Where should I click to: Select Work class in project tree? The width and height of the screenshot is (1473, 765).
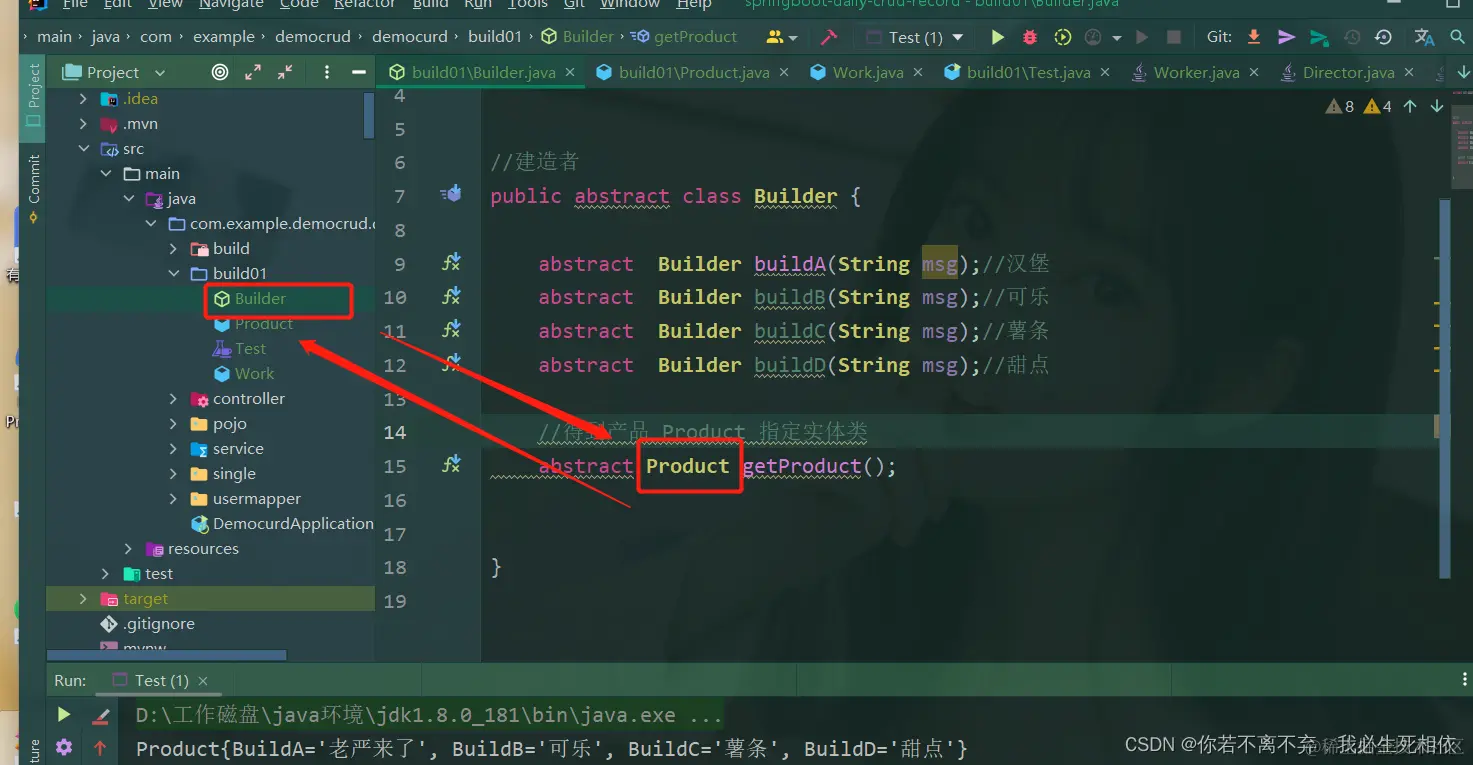[254, 374]
